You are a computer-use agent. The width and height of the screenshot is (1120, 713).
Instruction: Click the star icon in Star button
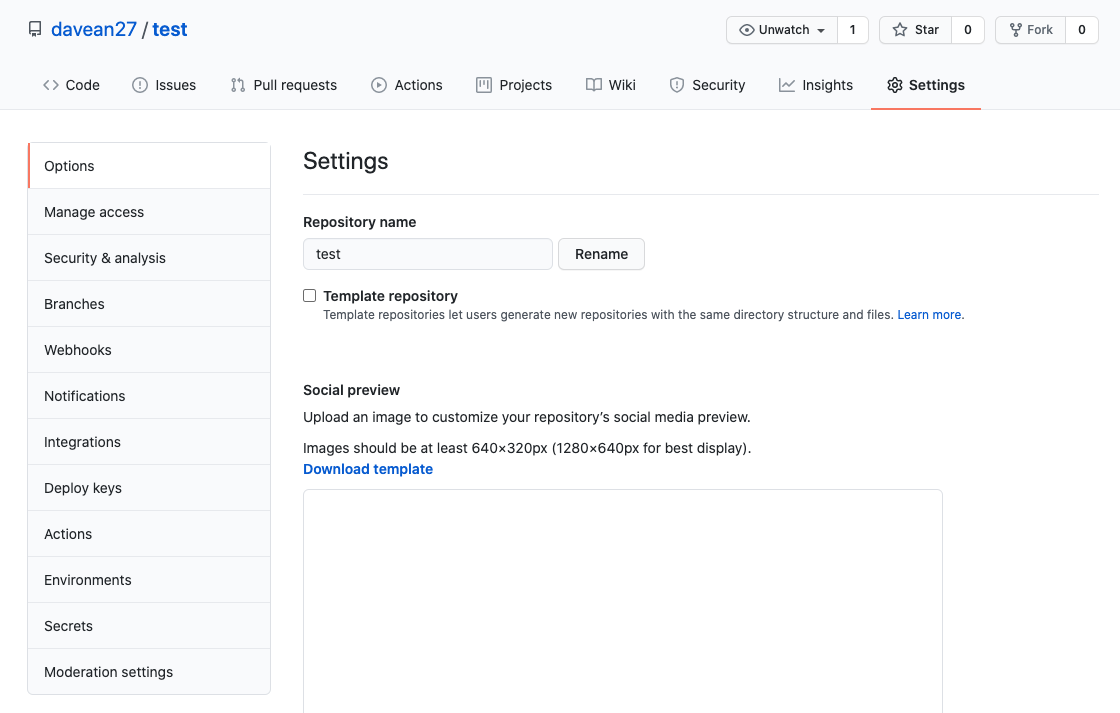tap(900, 30)
